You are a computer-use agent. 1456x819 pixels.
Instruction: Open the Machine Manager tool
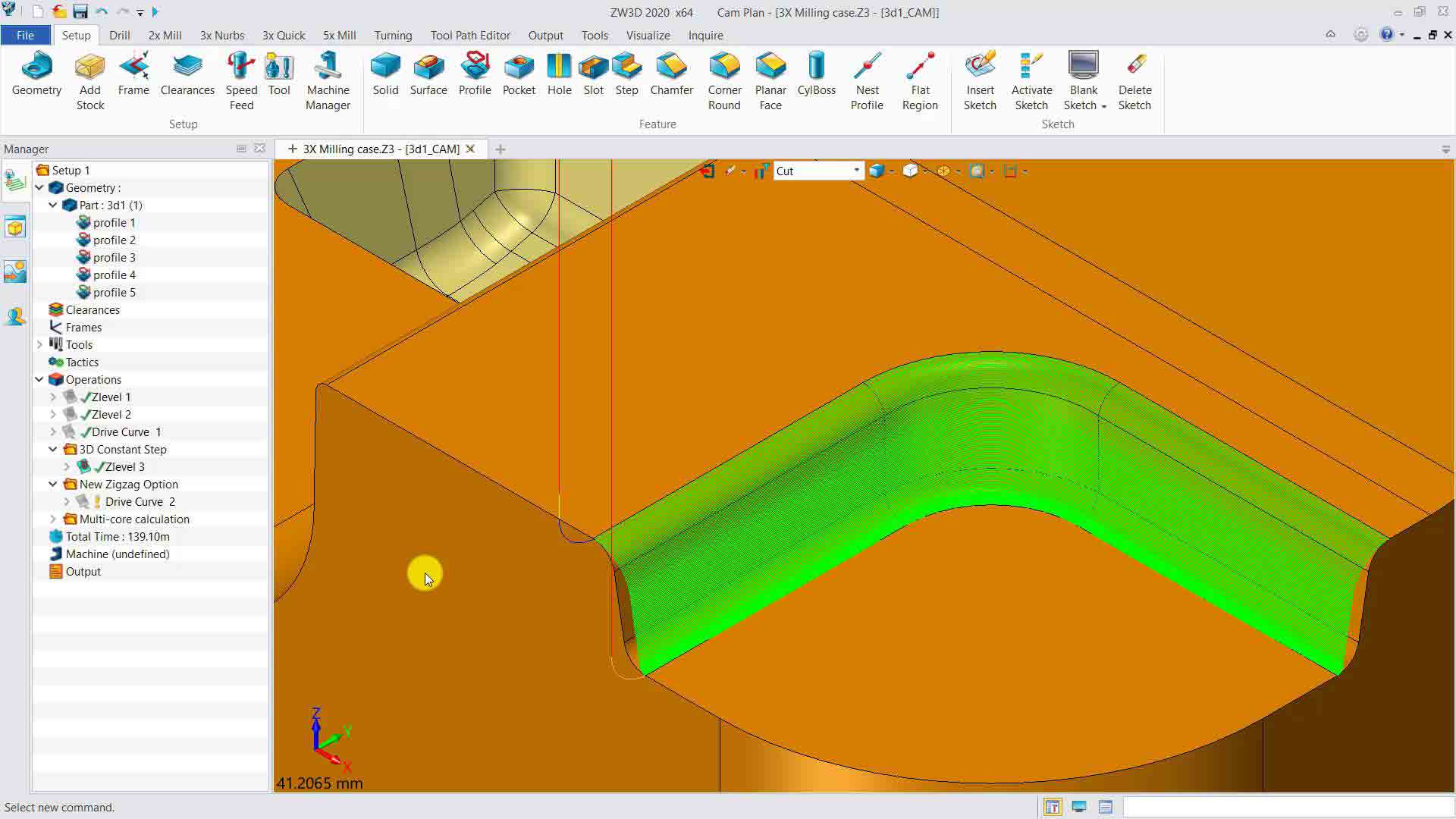click(328, 67)
